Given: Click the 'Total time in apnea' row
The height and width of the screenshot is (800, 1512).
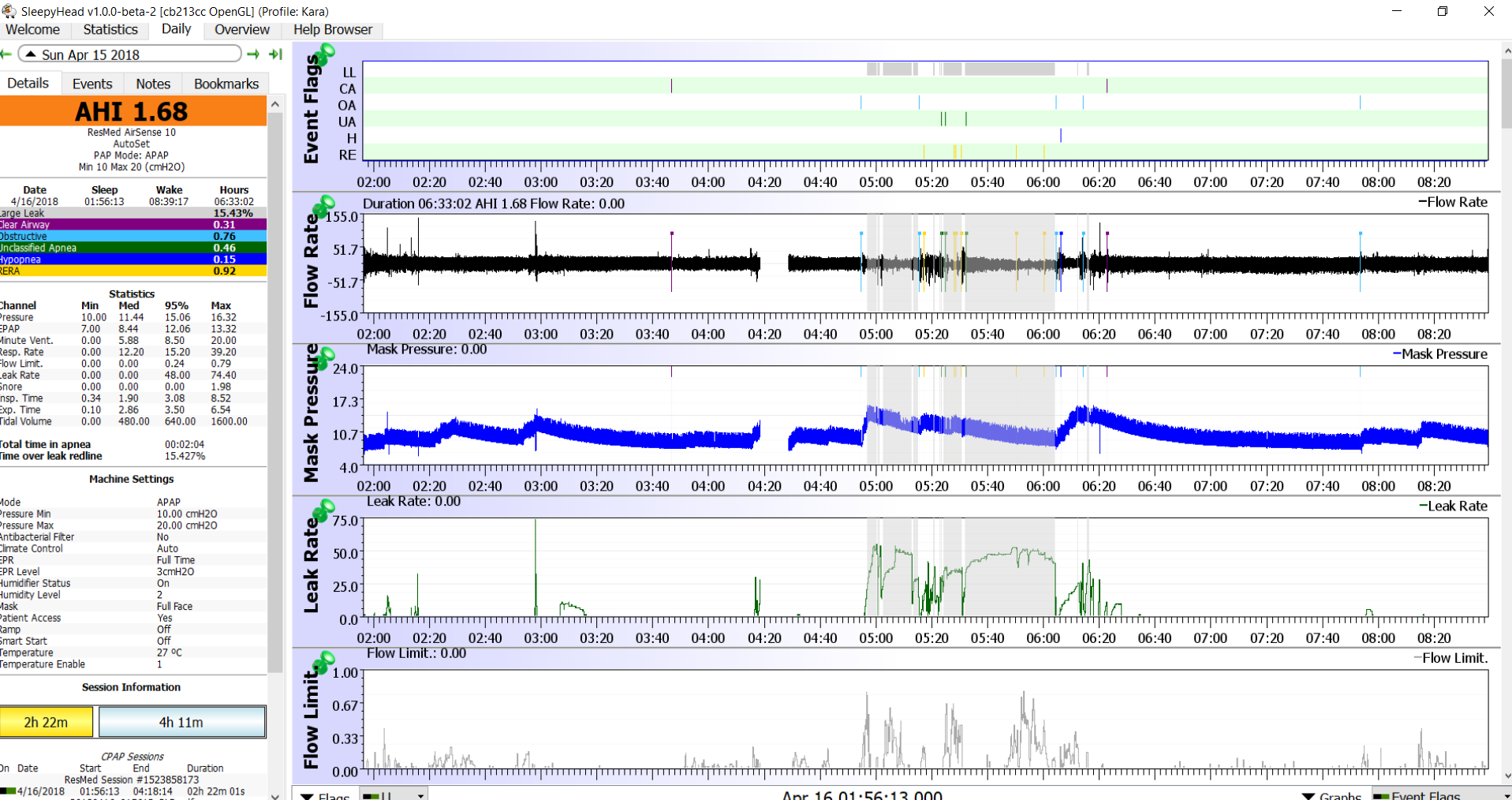Looking at the screenshot, I should click(x=133, y=444).
